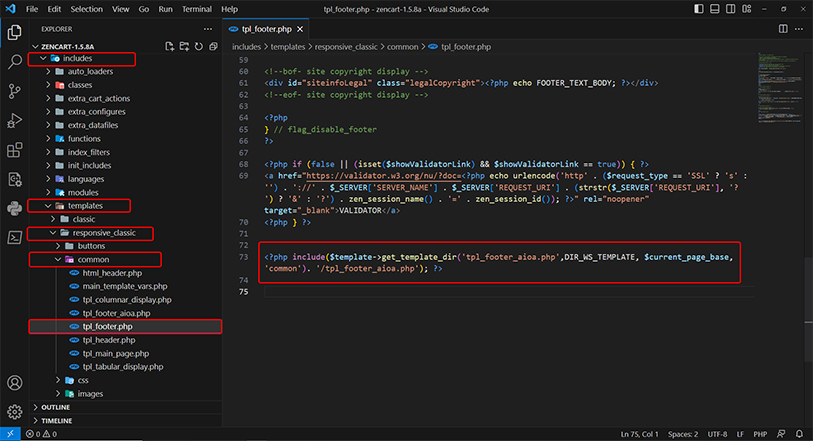Click the New Folder icon in Explorer

point(184,47)
